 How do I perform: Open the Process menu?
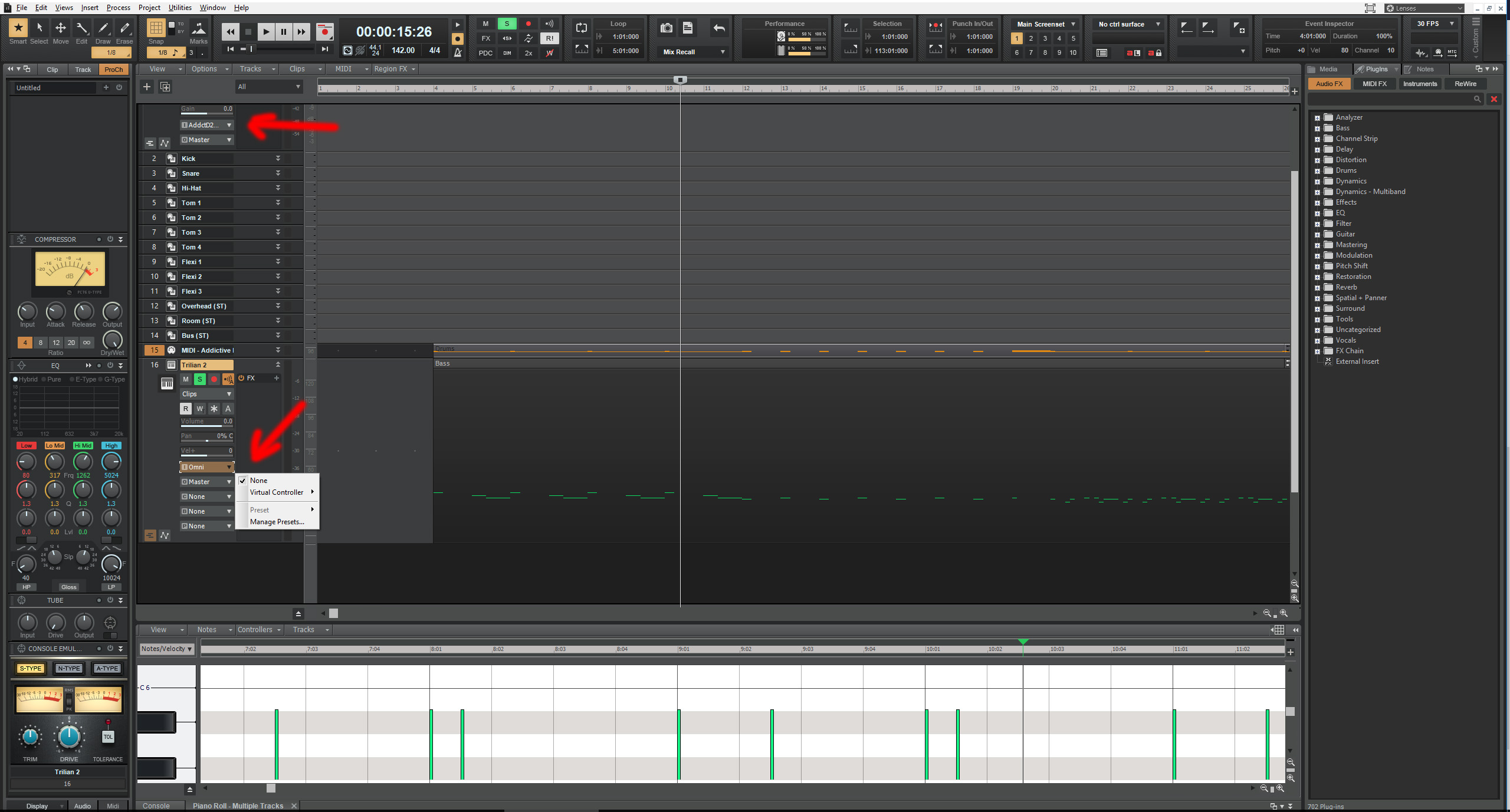point(118,7)
